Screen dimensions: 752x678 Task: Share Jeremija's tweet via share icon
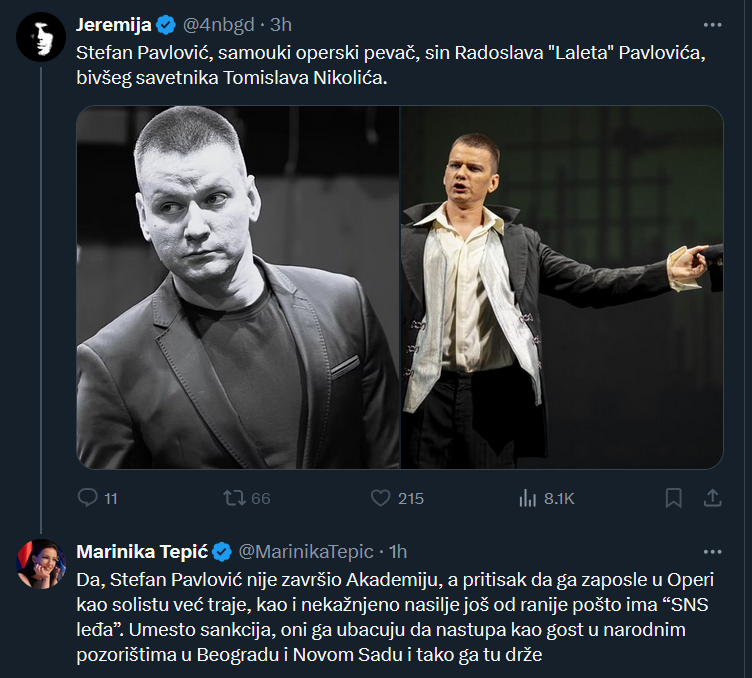pos(713,498)
